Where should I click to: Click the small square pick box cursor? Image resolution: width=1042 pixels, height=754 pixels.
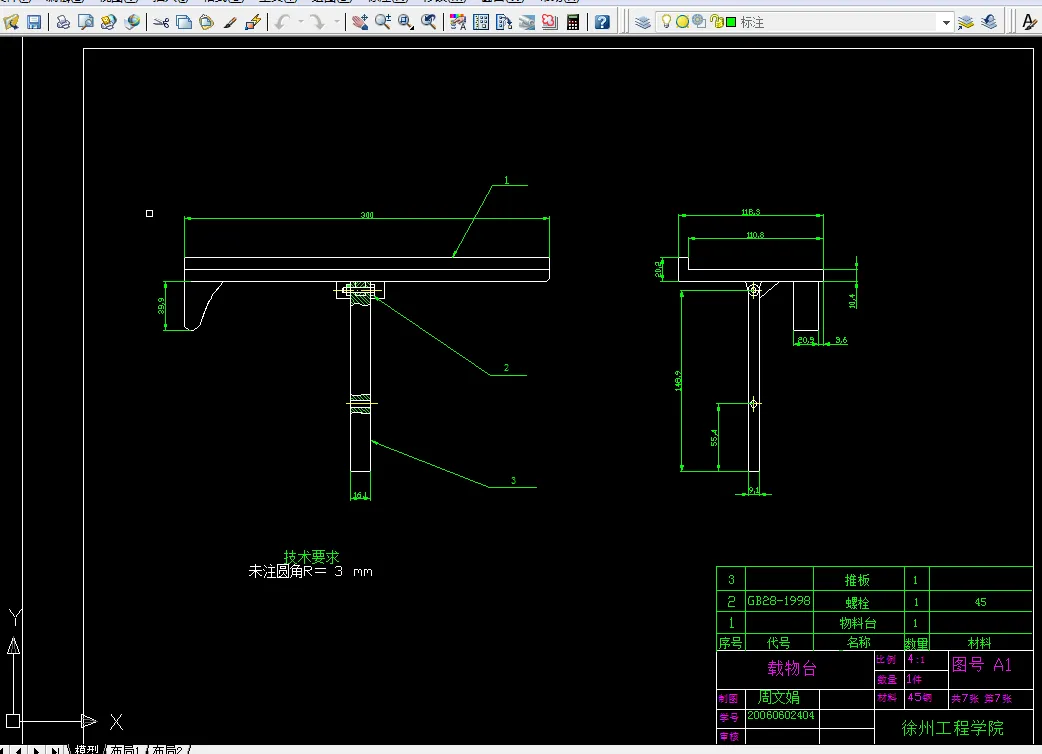point(150,213)
